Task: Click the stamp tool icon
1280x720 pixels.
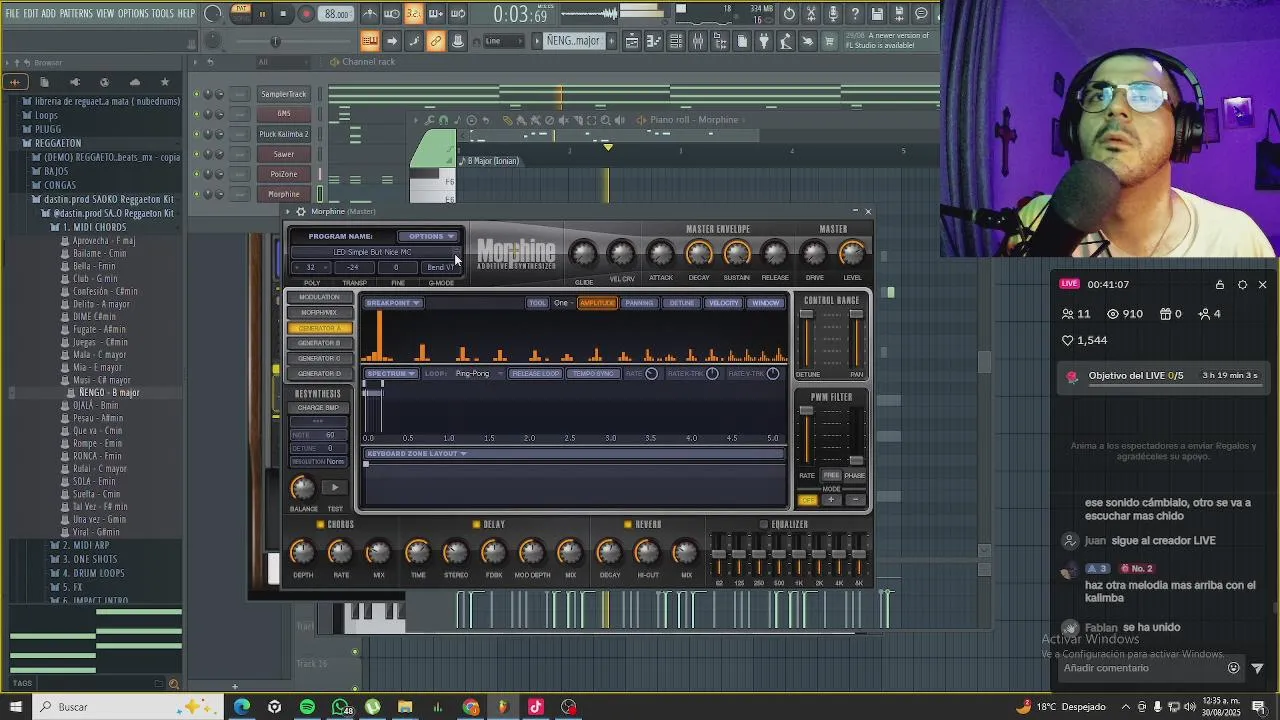Action: (458, 41)
